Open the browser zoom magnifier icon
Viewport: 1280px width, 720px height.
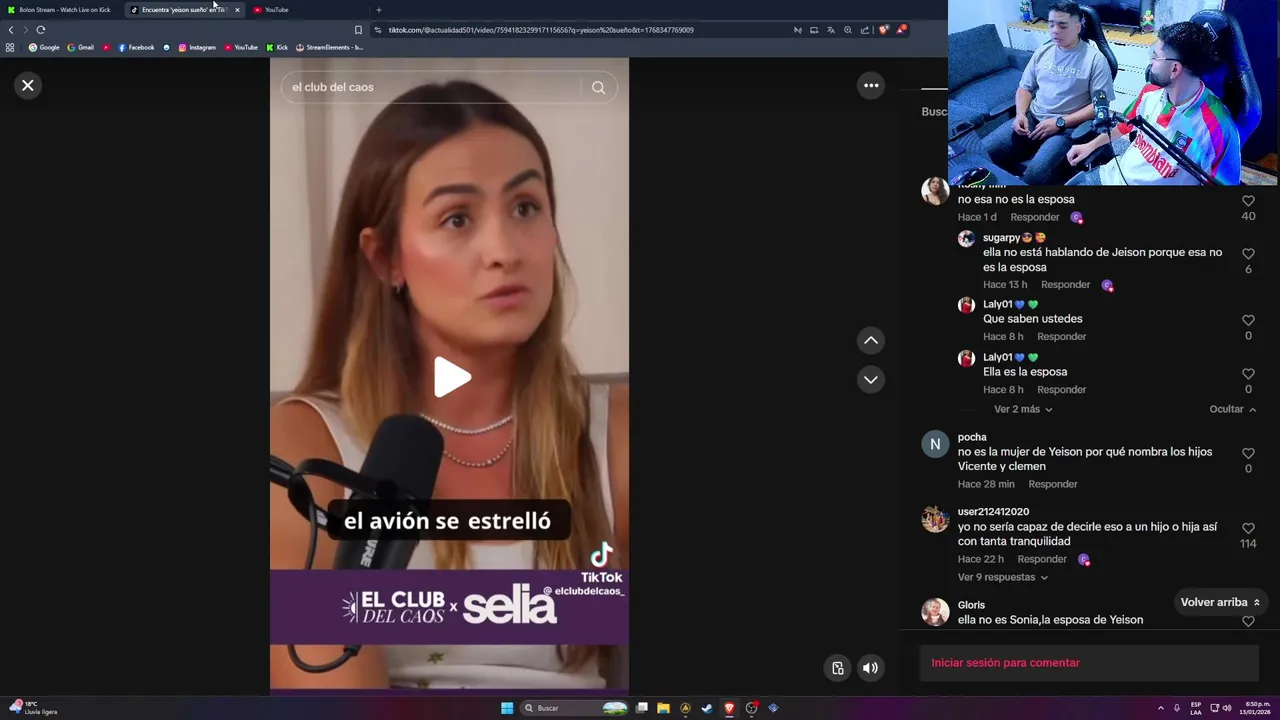tap(848, 30)
